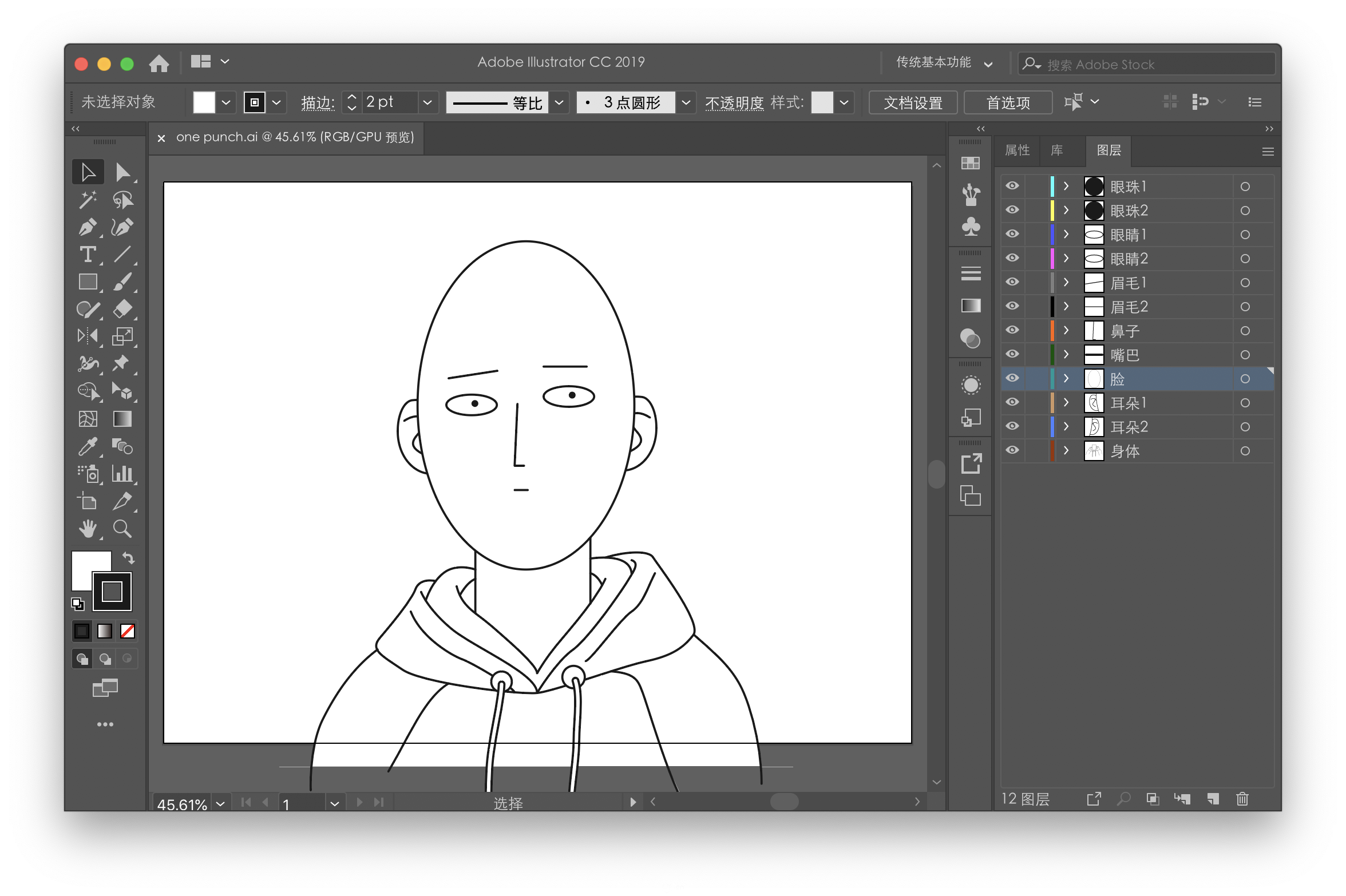Click the 文档设置 button
This screenshot has width=1346, height=896.
point(913,102)
